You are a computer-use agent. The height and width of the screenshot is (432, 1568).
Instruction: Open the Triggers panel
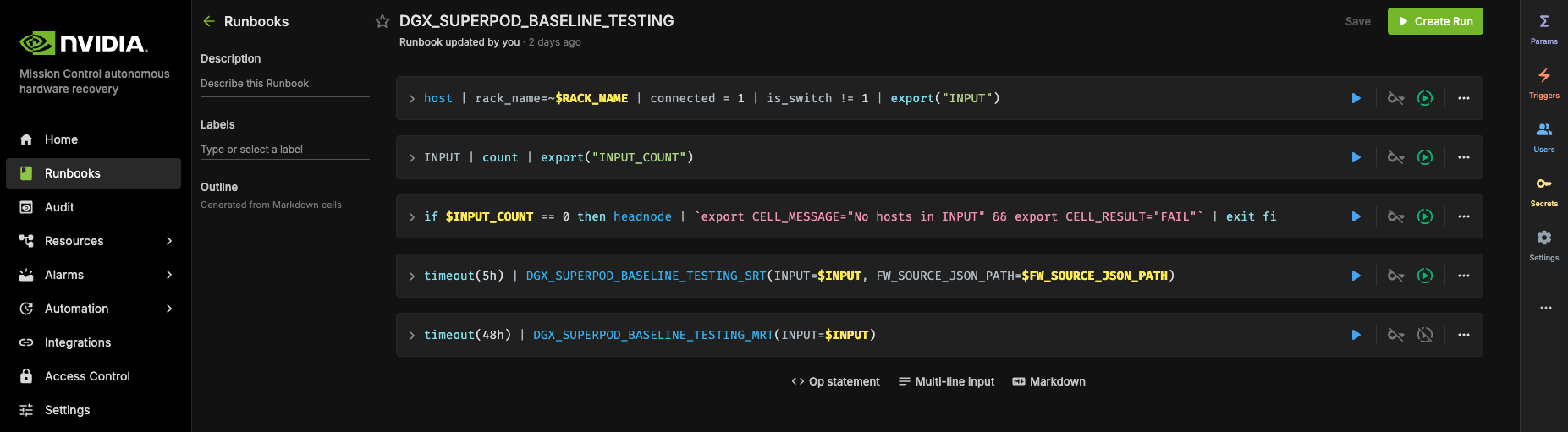click(x=1543, y=82)
